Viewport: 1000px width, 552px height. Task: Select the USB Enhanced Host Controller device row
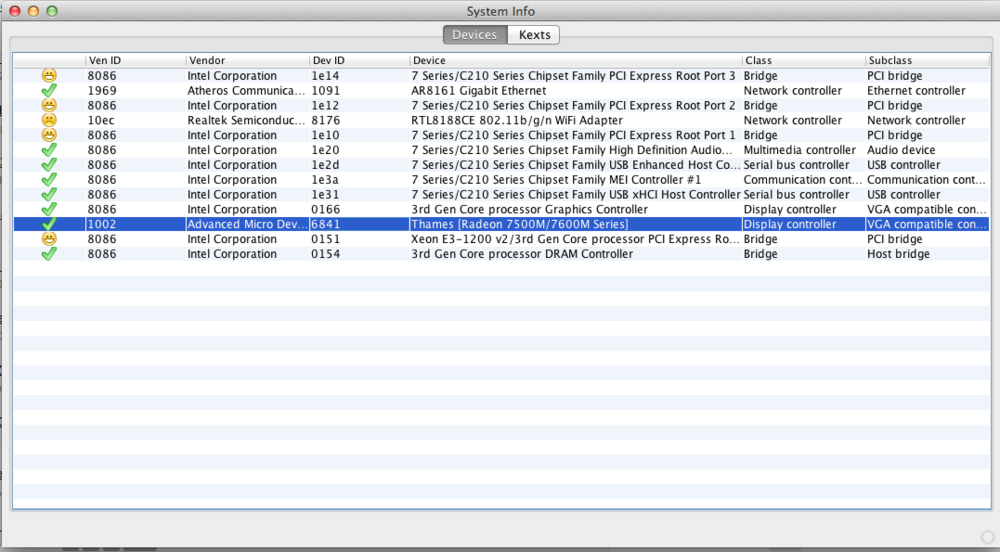point(575,165)
